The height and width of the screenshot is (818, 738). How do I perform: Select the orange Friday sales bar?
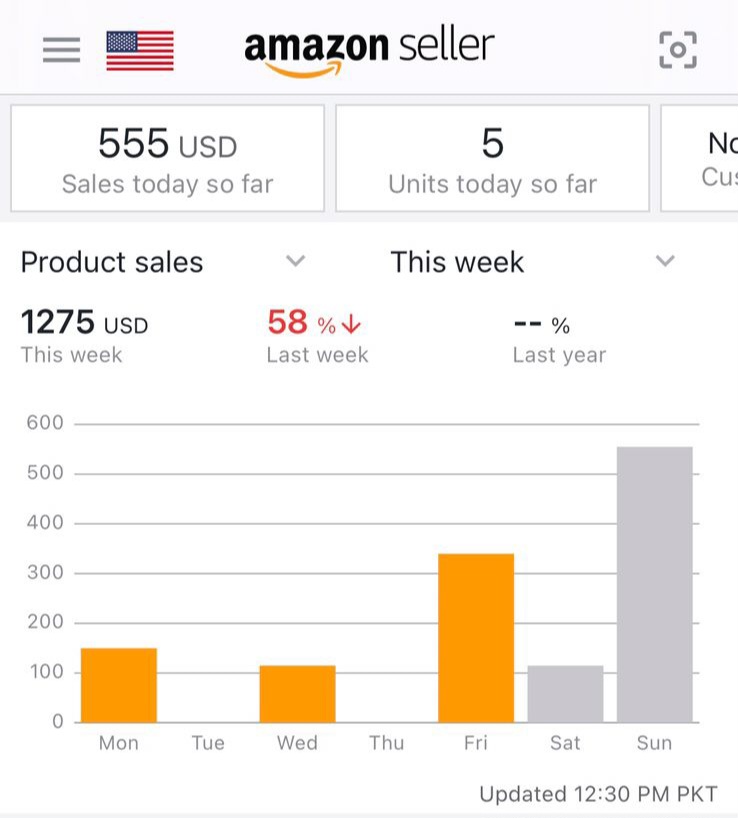click(475, 637)
